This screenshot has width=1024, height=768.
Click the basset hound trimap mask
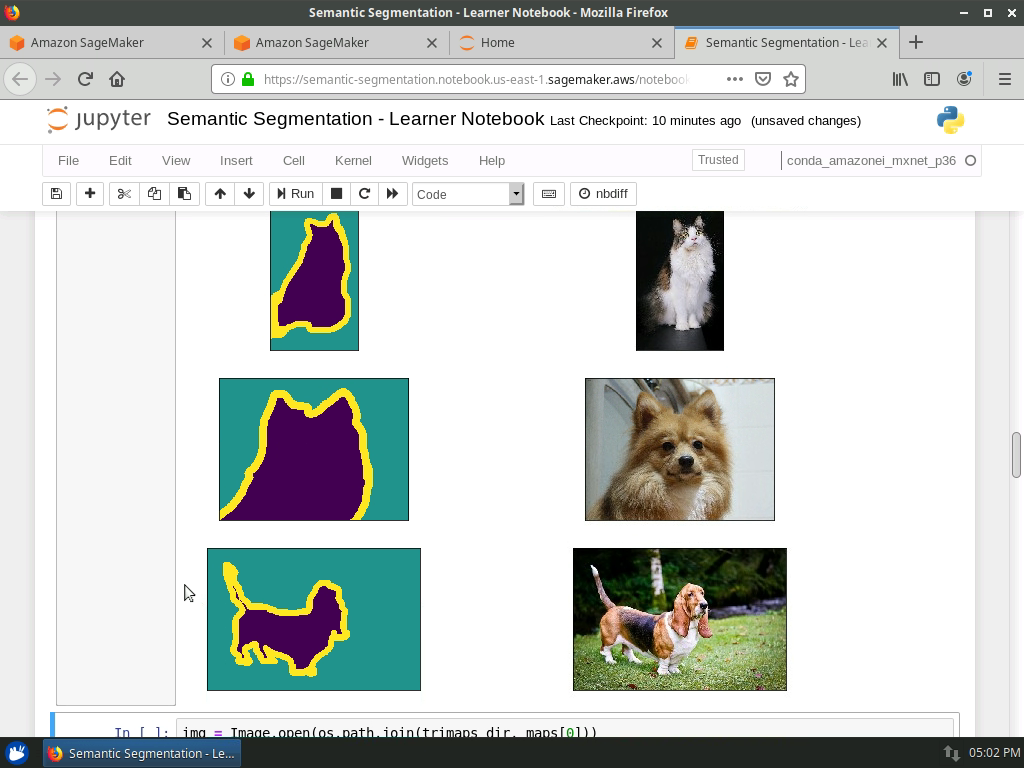pos(314,619)
